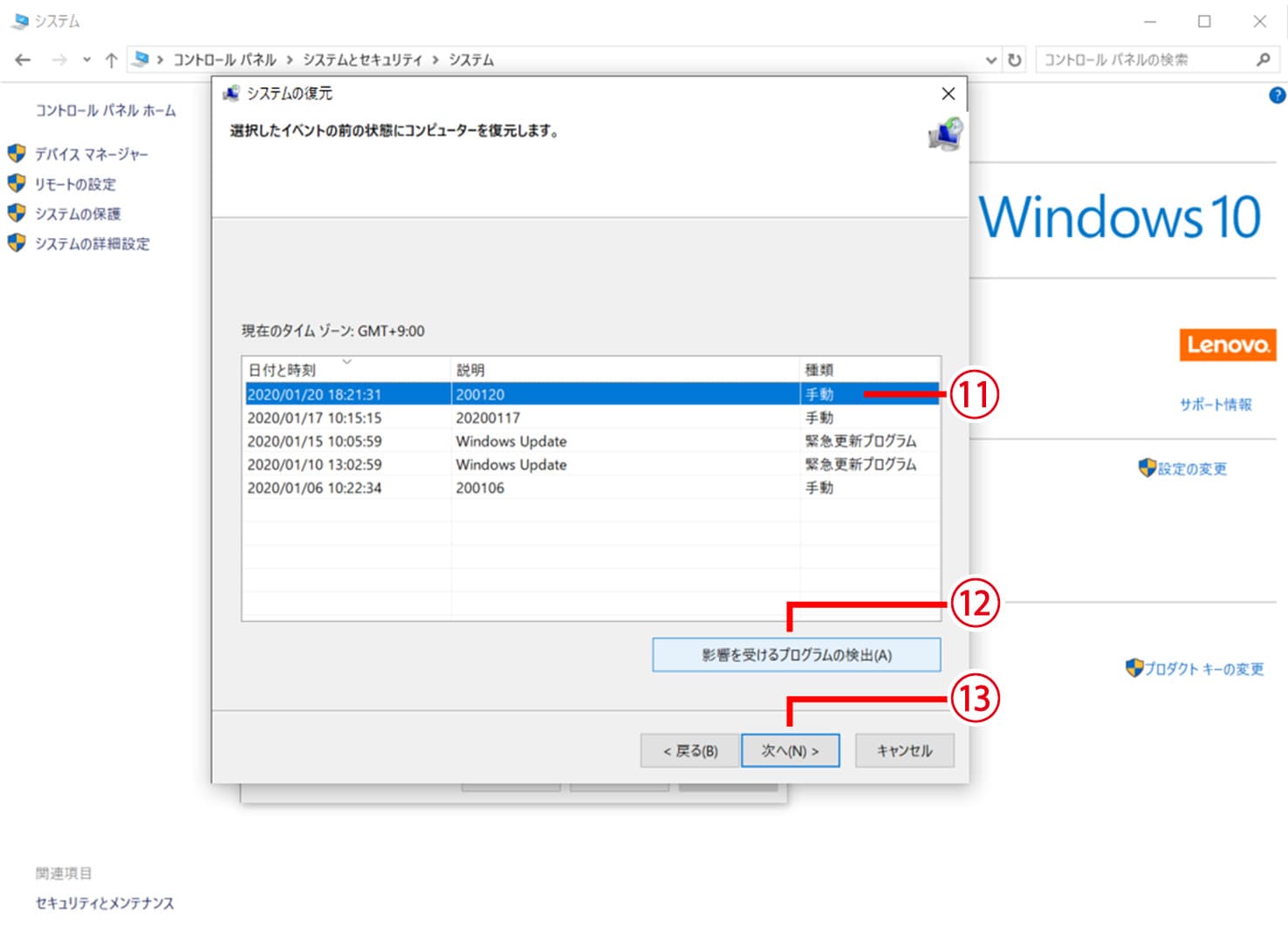Click the shield icon beside システムの保護
This screenshot has height=942, width=1288.
tap(17, 213)
